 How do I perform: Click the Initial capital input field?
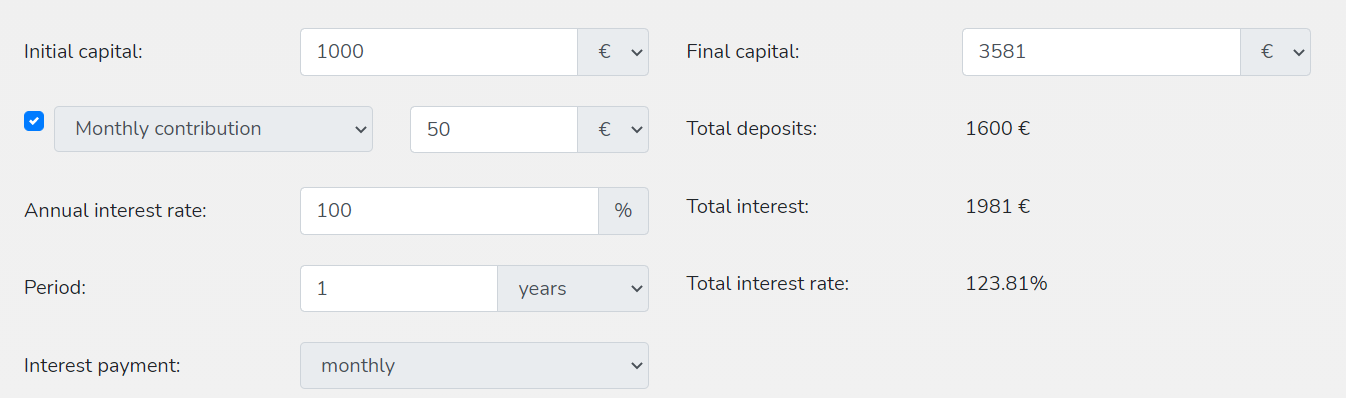pos(439,52)
